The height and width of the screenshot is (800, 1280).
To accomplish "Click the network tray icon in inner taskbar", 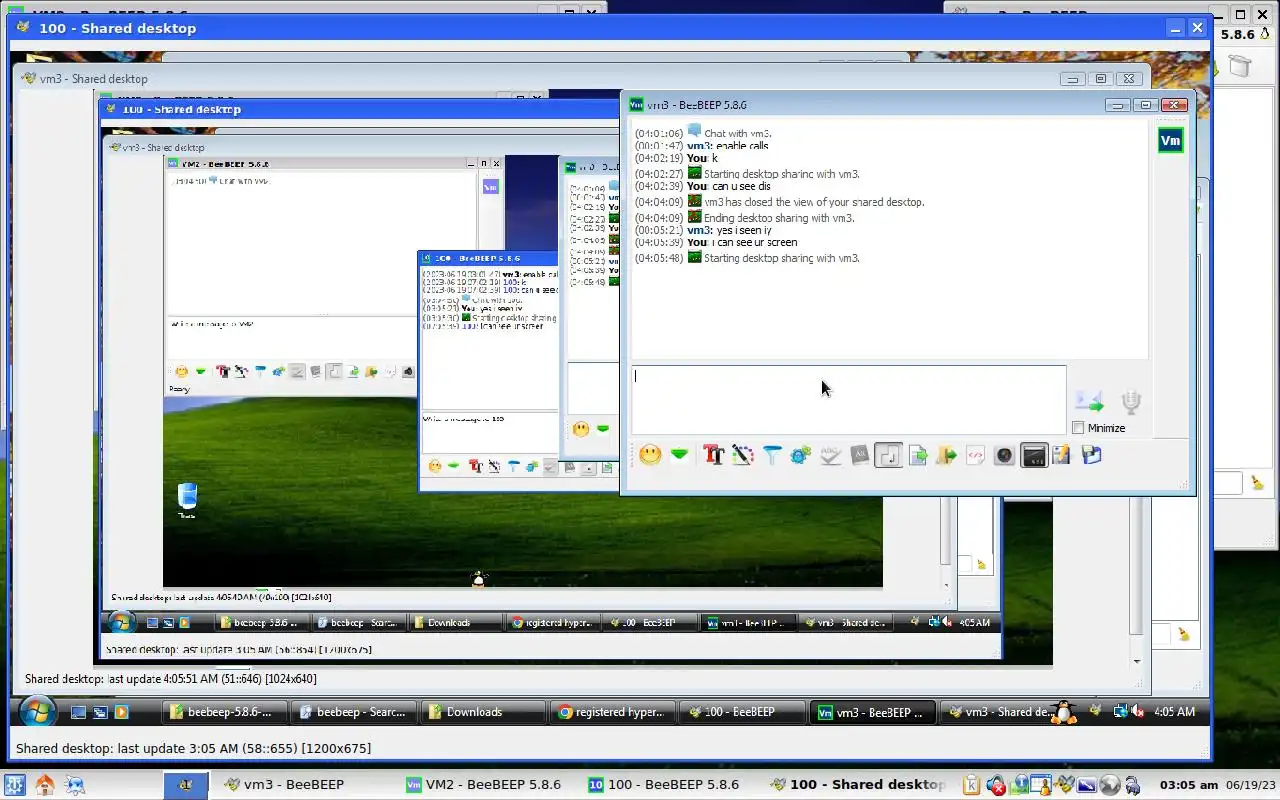I will point(1119,712).
